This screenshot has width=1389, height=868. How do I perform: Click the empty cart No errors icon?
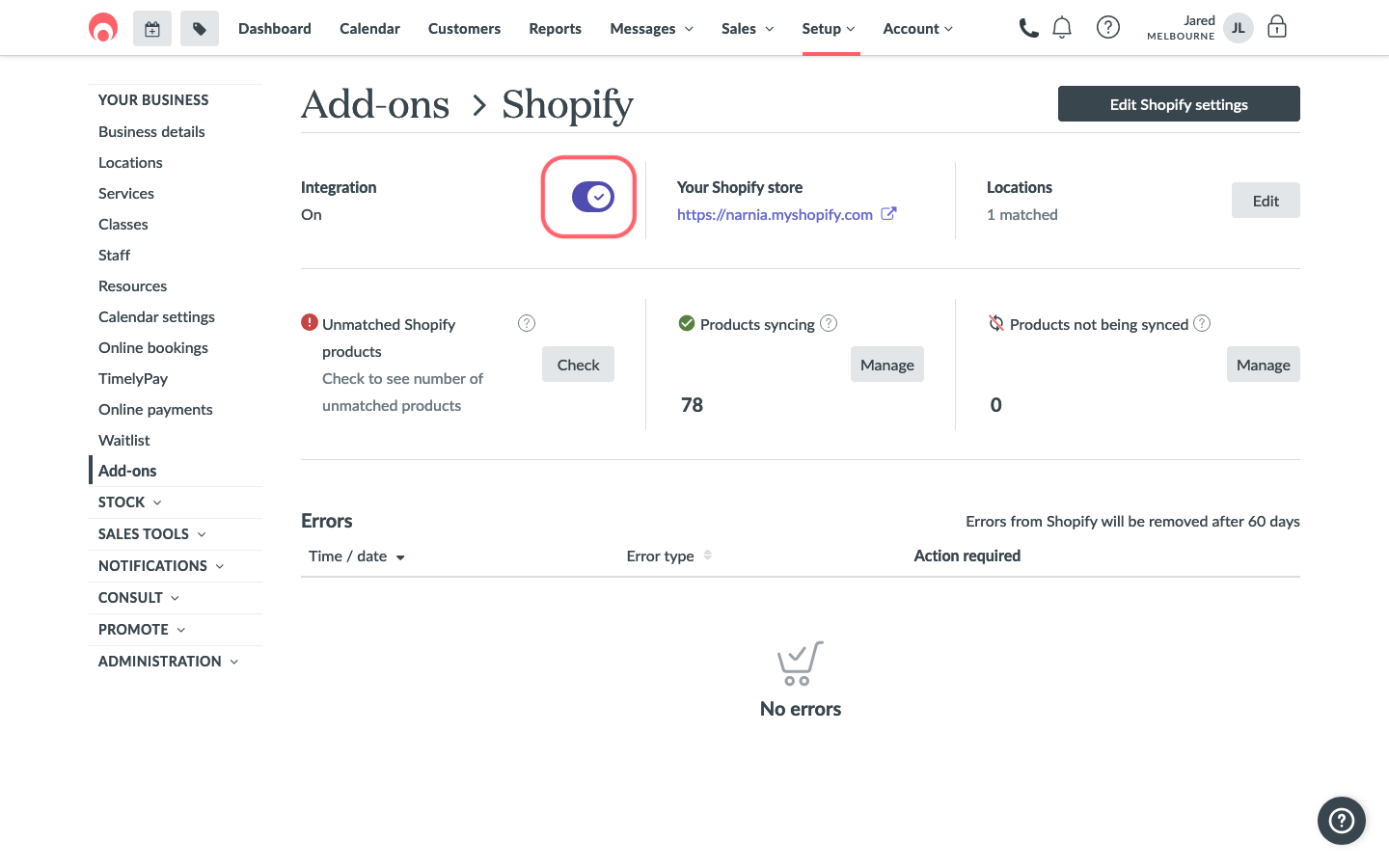[800, 664]
